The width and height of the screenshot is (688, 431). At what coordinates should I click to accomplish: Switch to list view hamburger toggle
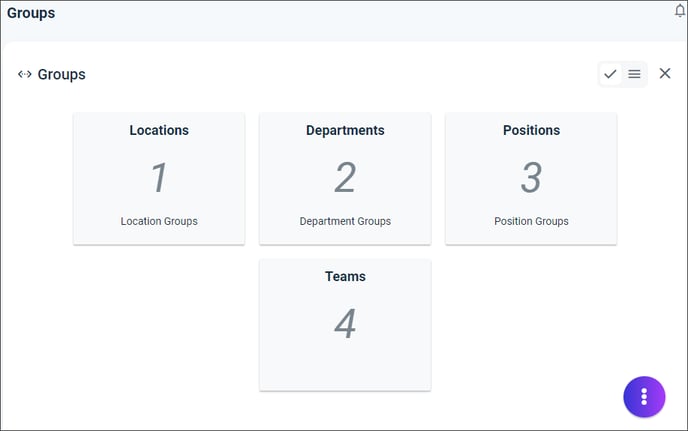[x=634, y=74]
